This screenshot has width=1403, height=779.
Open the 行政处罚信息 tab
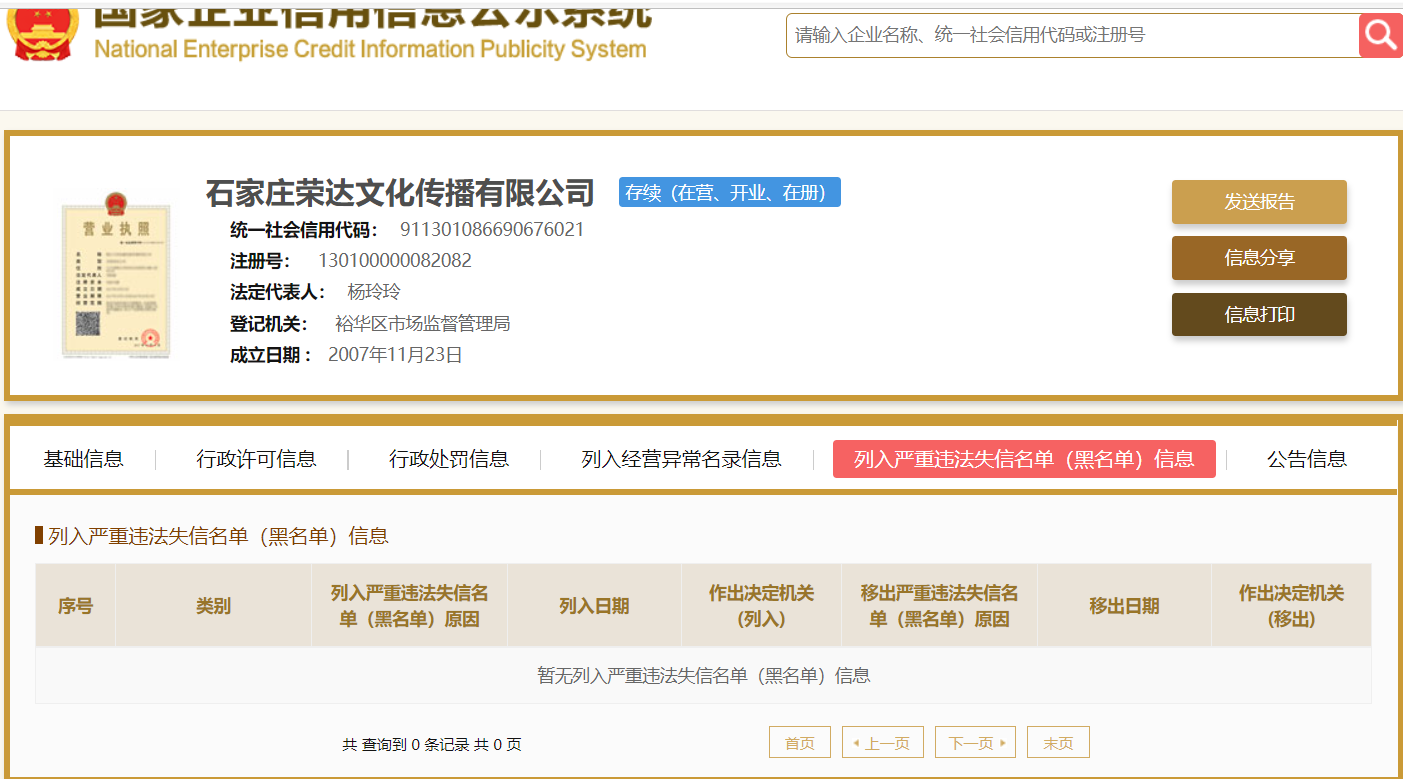point(449,459)
